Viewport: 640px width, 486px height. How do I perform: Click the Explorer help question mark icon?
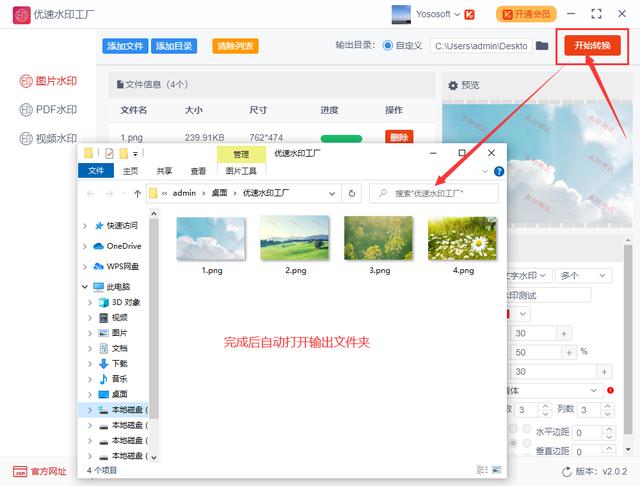[x=499, y=171]
